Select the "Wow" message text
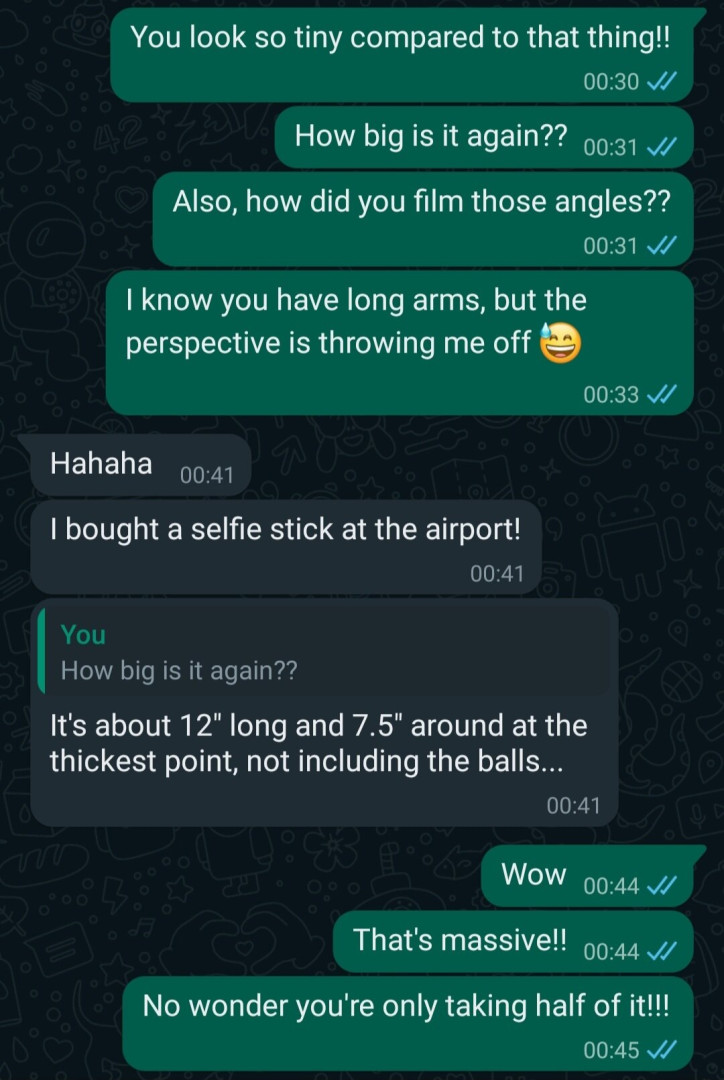 tap(534, 875)
